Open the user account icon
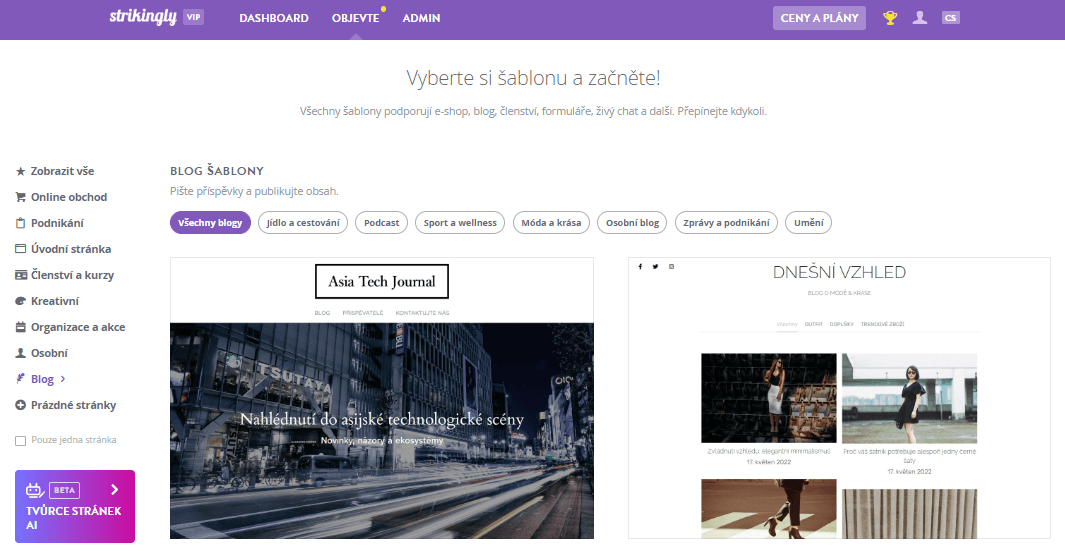Viewport: 1065px width, 555px height. [x=920, y=18]
